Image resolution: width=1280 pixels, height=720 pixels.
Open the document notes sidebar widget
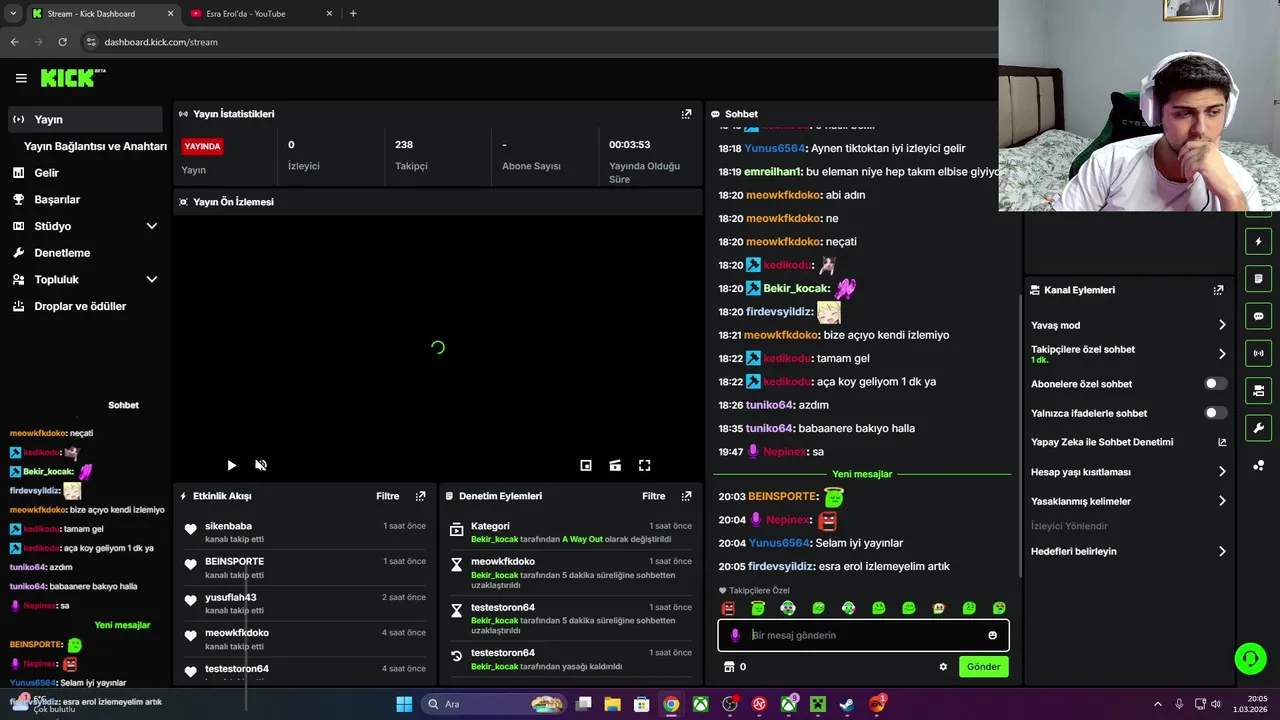1258,279
